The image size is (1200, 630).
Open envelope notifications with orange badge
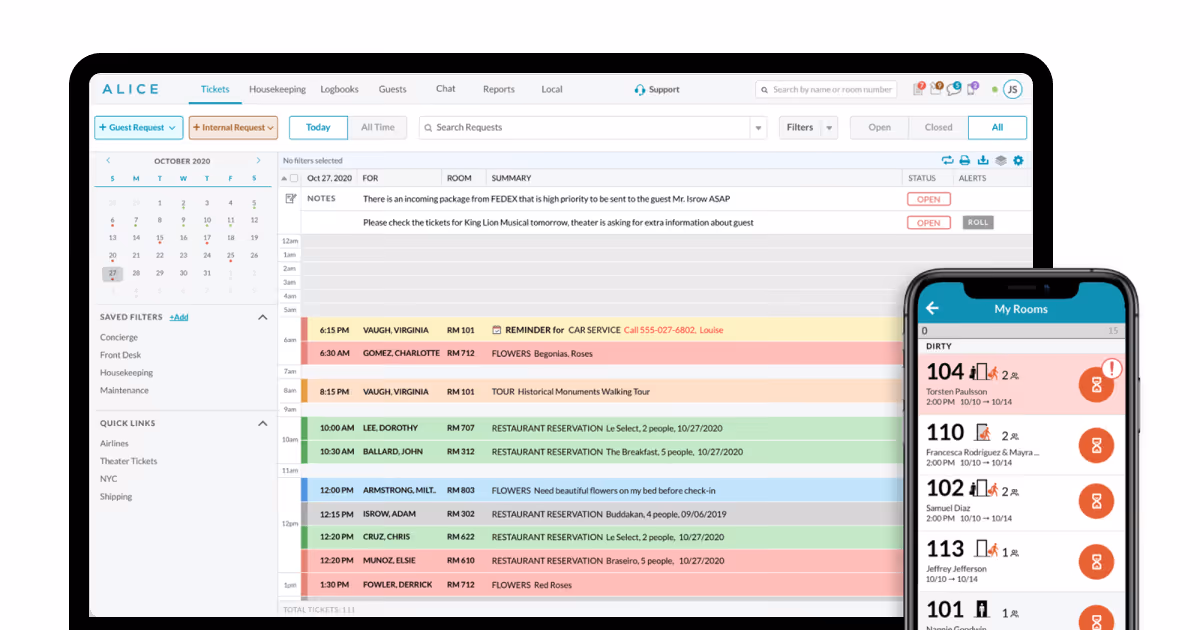936,89
